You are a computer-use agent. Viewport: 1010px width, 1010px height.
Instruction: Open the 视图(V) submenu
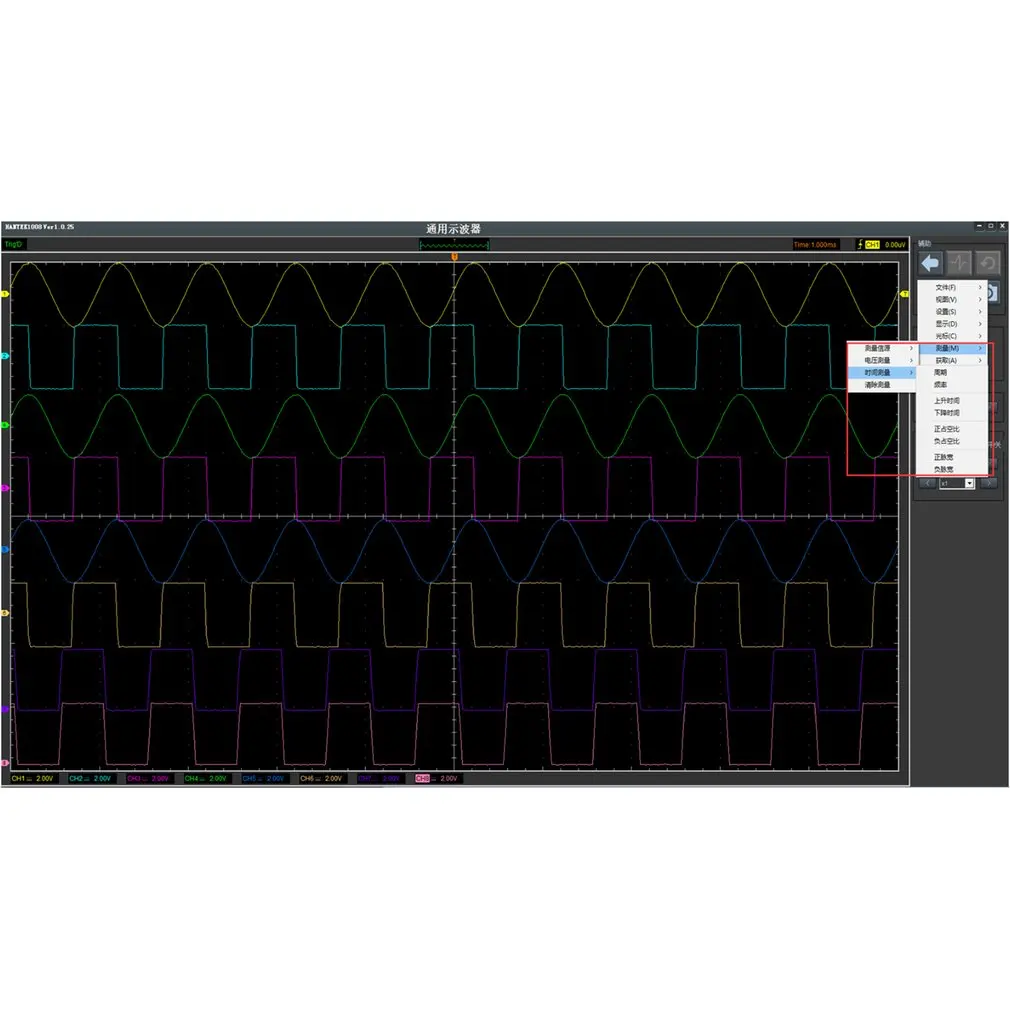pos(953,300)
